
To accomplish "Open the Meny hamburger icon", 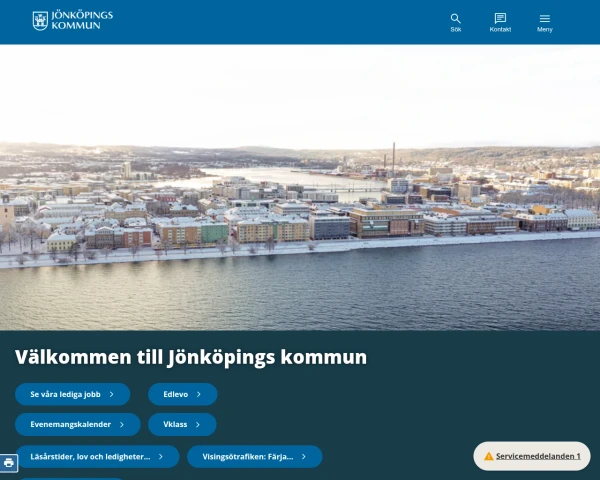I will (x=544, y=18).
